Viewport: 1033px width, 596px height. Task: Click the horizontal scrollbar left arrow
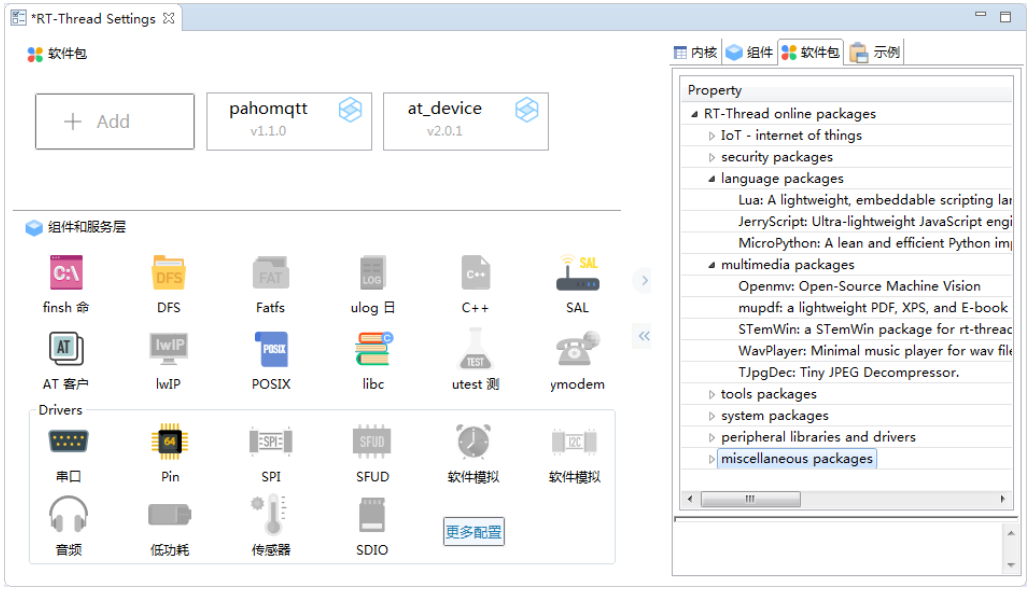(x=690, y=500)
